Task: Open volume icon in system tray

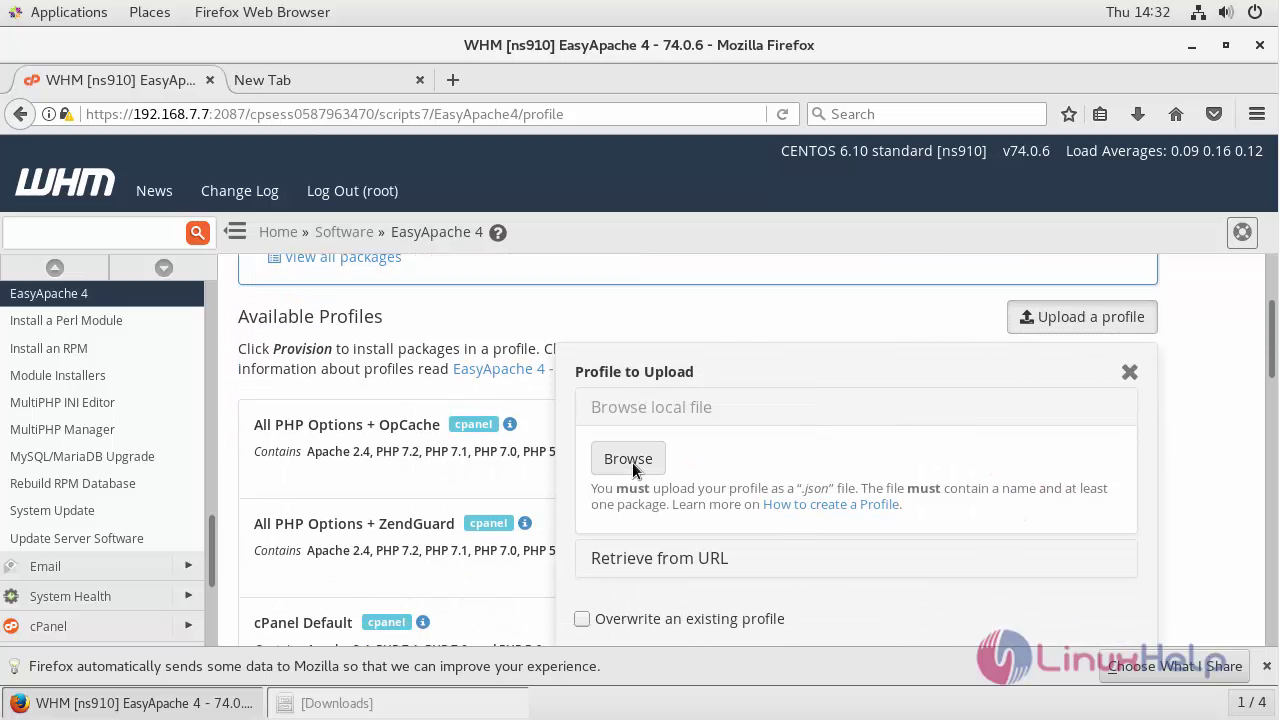Action: click(1227, 12)
